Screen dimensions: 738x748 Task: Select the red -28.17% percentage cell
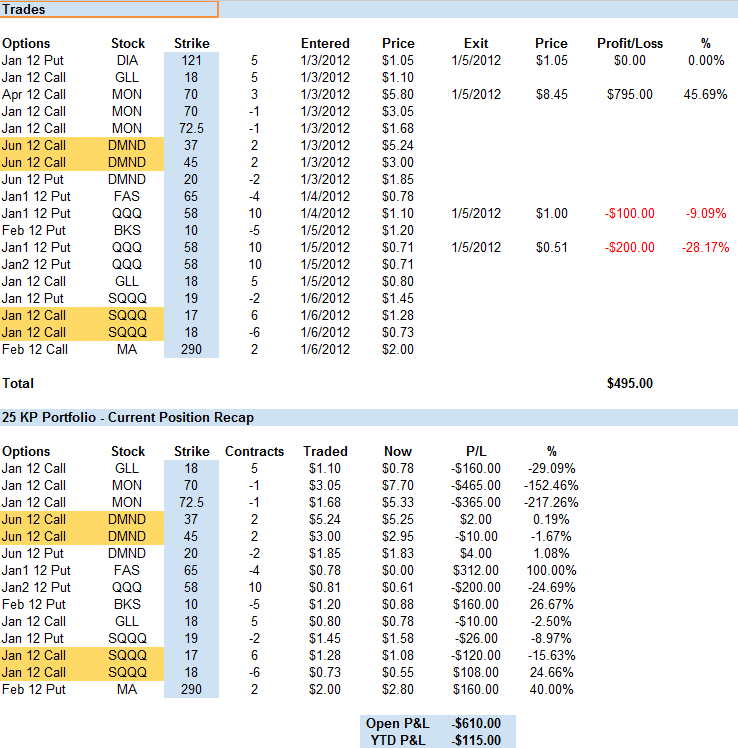click(x=706, y=247)
